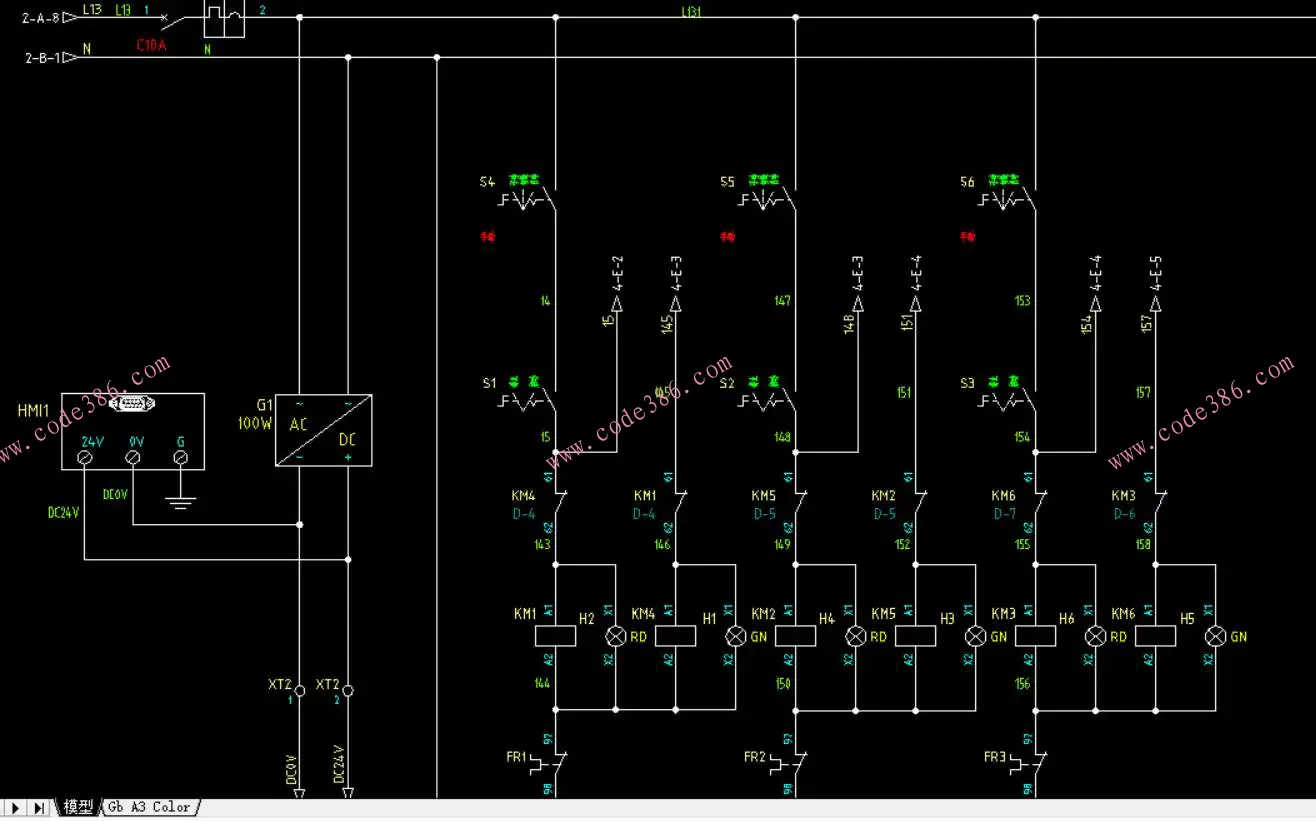
Task: Jump to last layout tab arrow
Action: (x=39, y=807)
